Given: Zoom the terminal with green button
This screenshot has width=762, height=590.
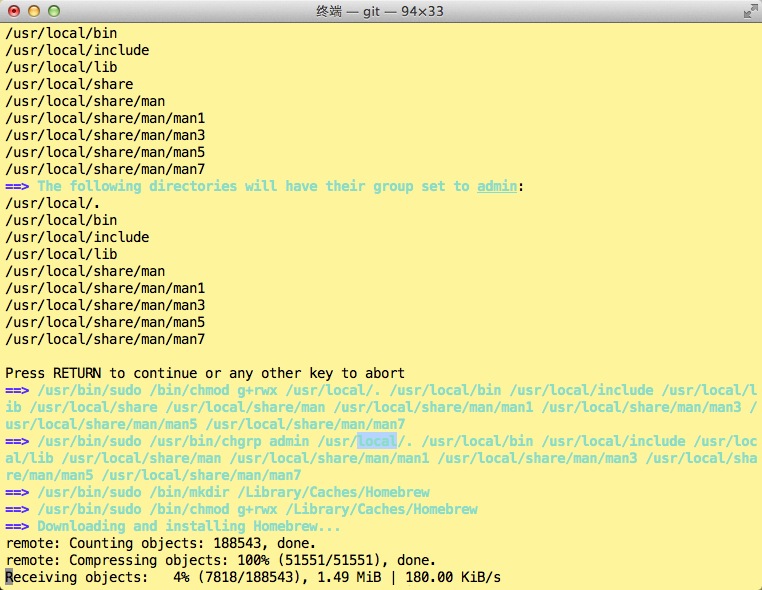Looking at the screenshot, I should (x=54, y=11).
